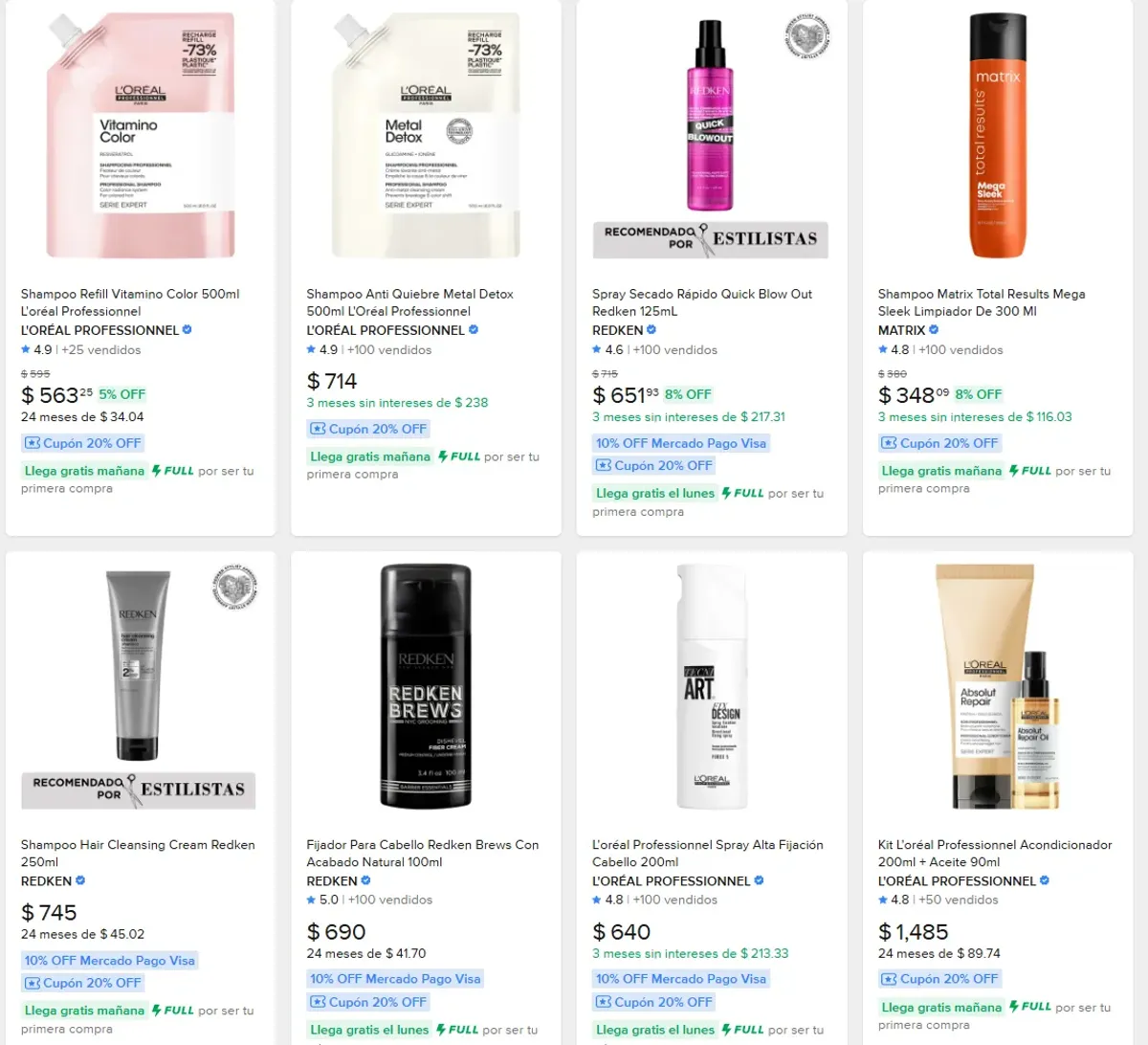Open Shampoo Refill Vitamino Color 500ml title
Screen dimensions: 1148x1045
[130, 302]
